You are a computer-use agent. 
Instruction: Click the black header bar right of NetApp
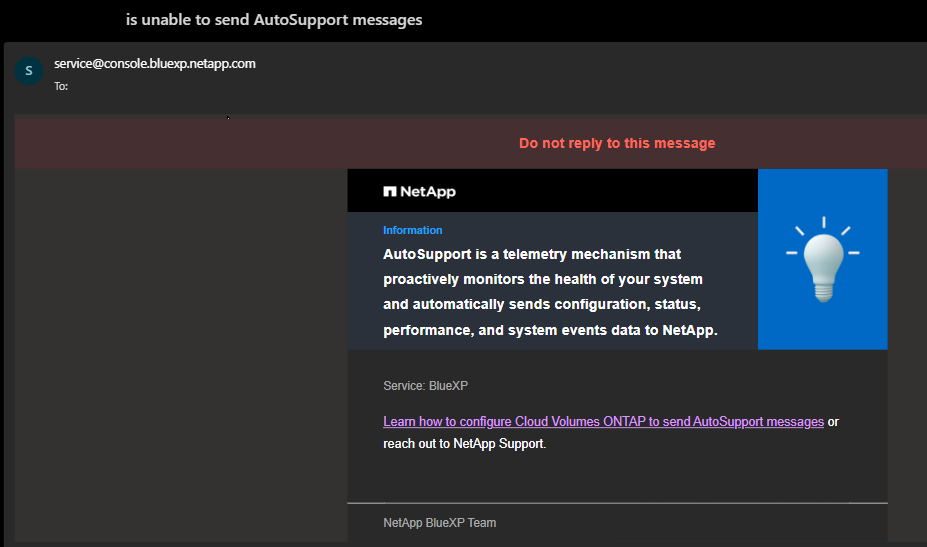point(600,191)
